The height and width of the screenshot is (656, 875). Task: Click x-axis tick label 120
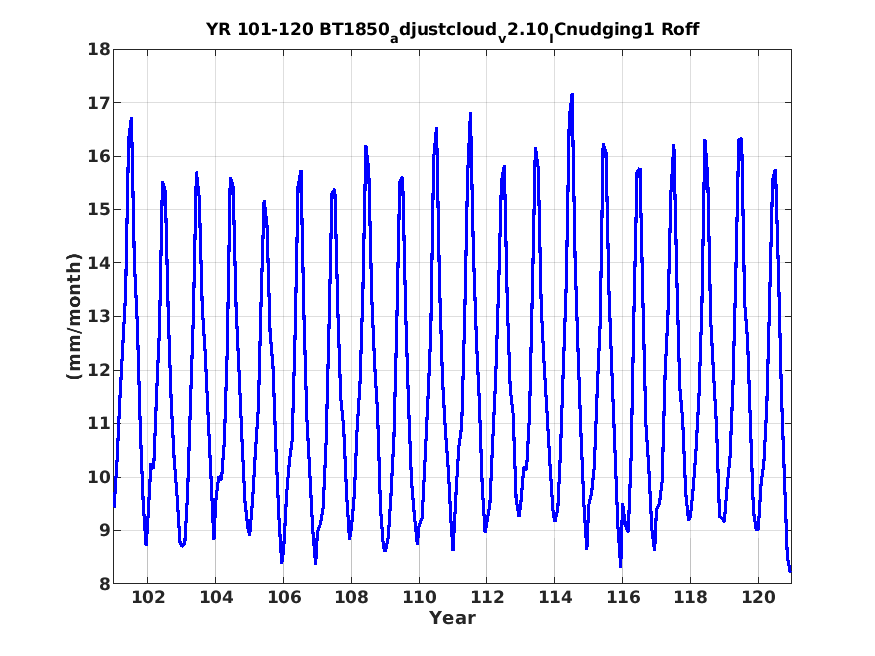[x=758, y=597]
